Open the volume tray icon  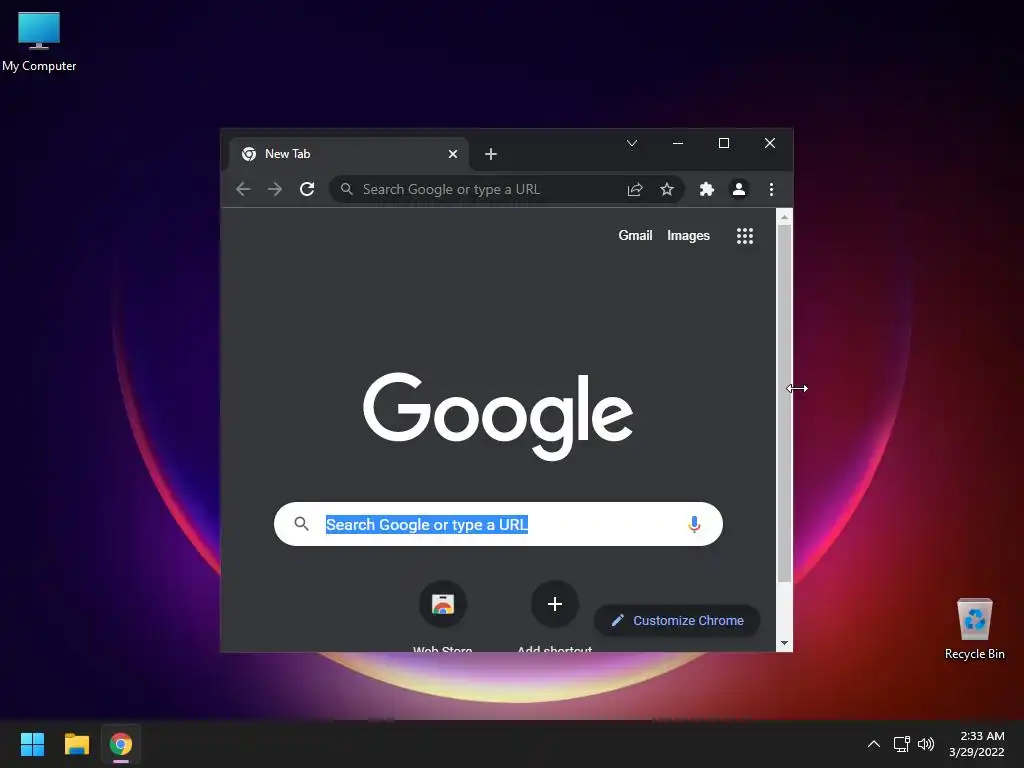pos(926,744)
